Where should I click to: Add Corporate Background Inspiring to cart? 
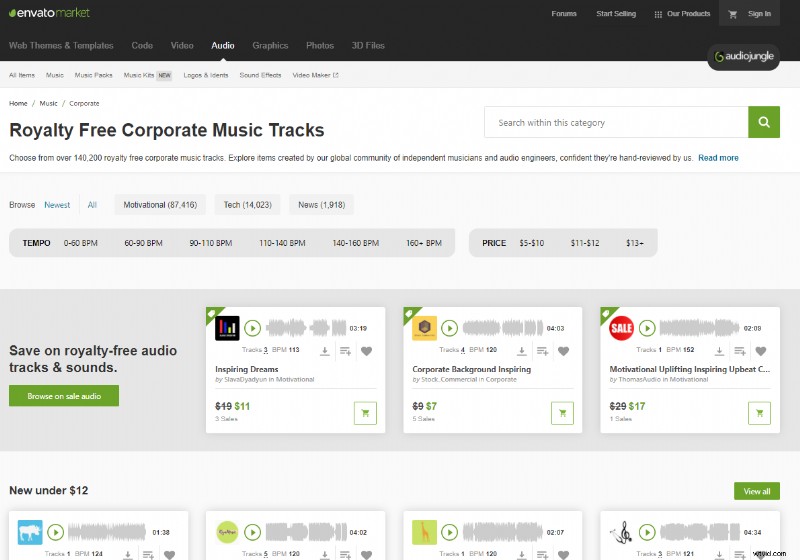point(562,413)
